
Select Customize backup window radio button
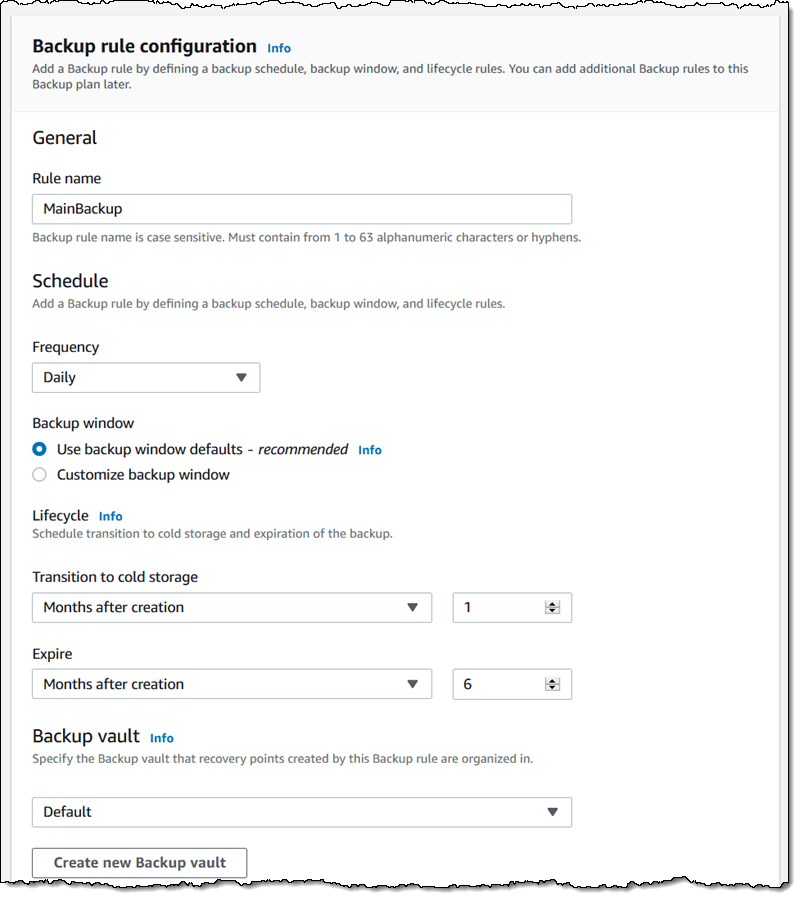(x=40, y=475)
